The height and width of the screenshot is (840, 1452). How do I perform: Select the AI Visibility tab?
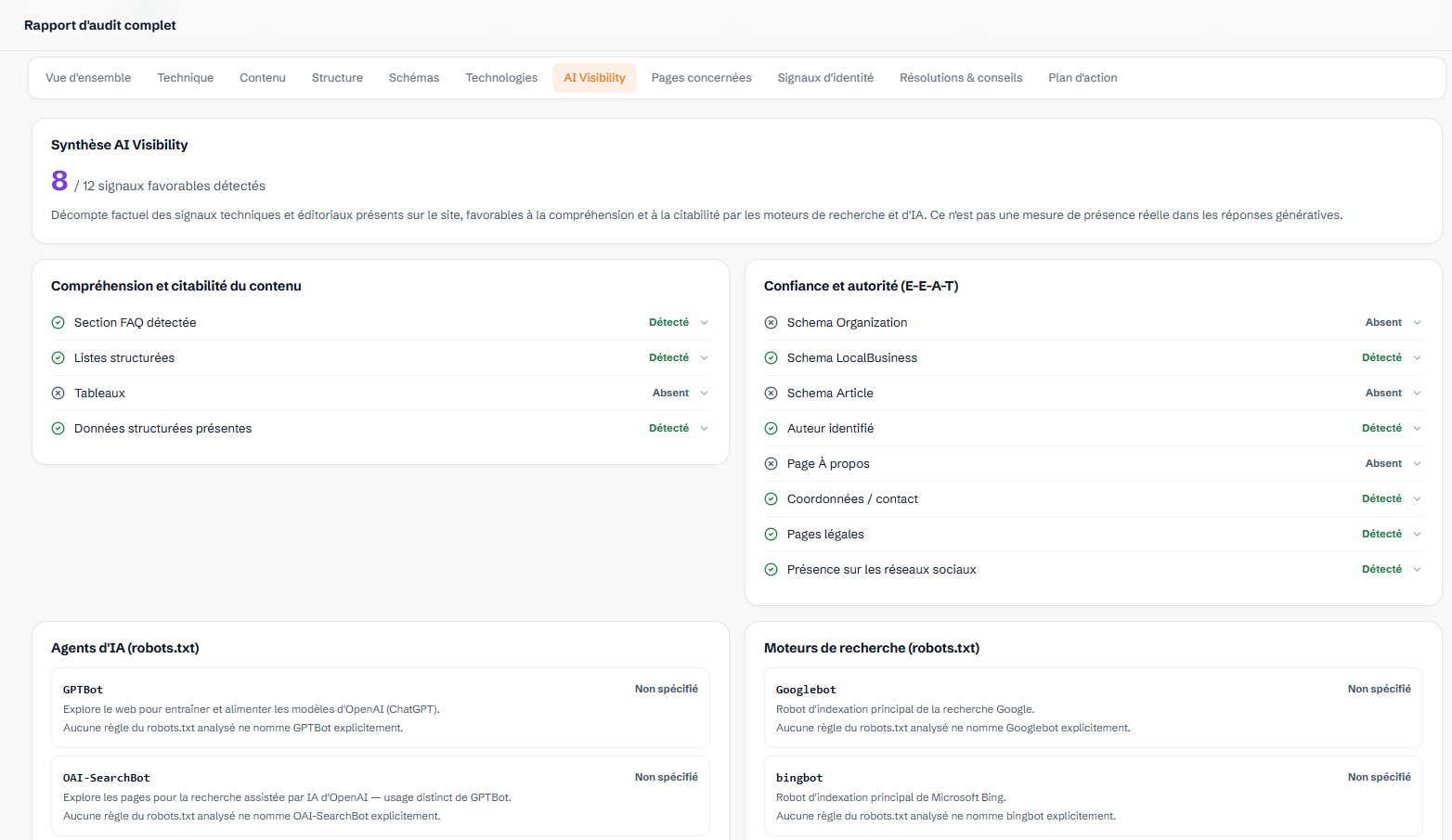[594, 78]
